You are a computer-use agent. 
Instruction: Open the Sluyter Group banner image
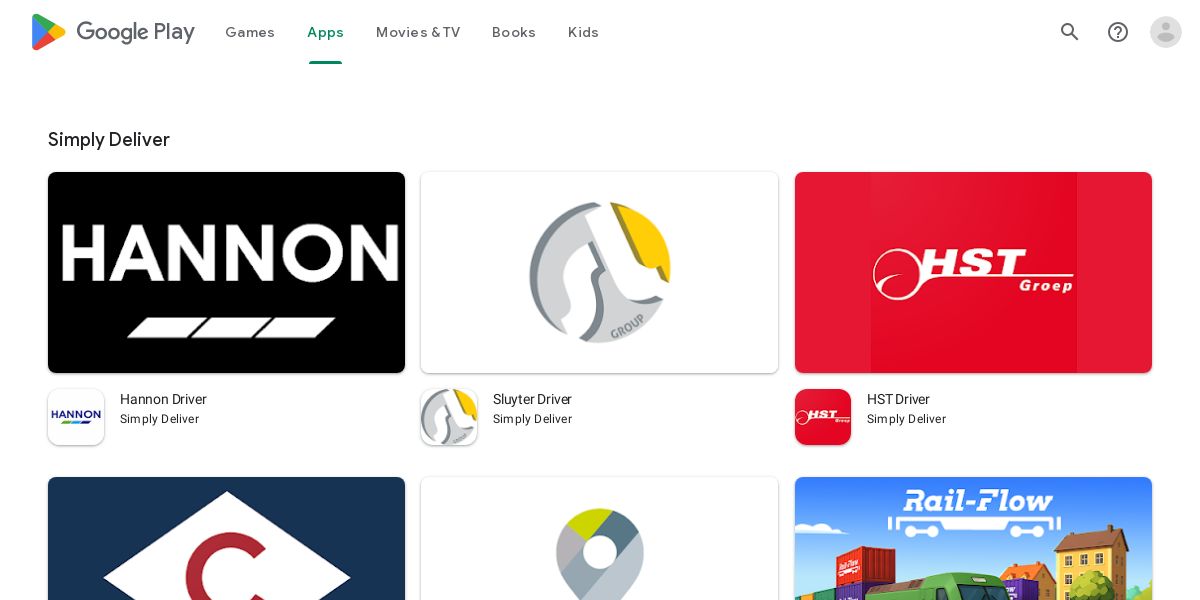pyautogui.click(x=599, y=272)
